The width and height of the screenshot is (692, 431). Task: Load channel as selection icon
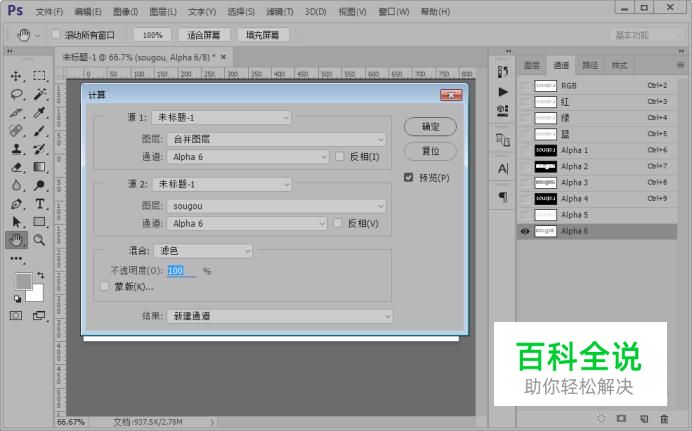coord(601,418)
